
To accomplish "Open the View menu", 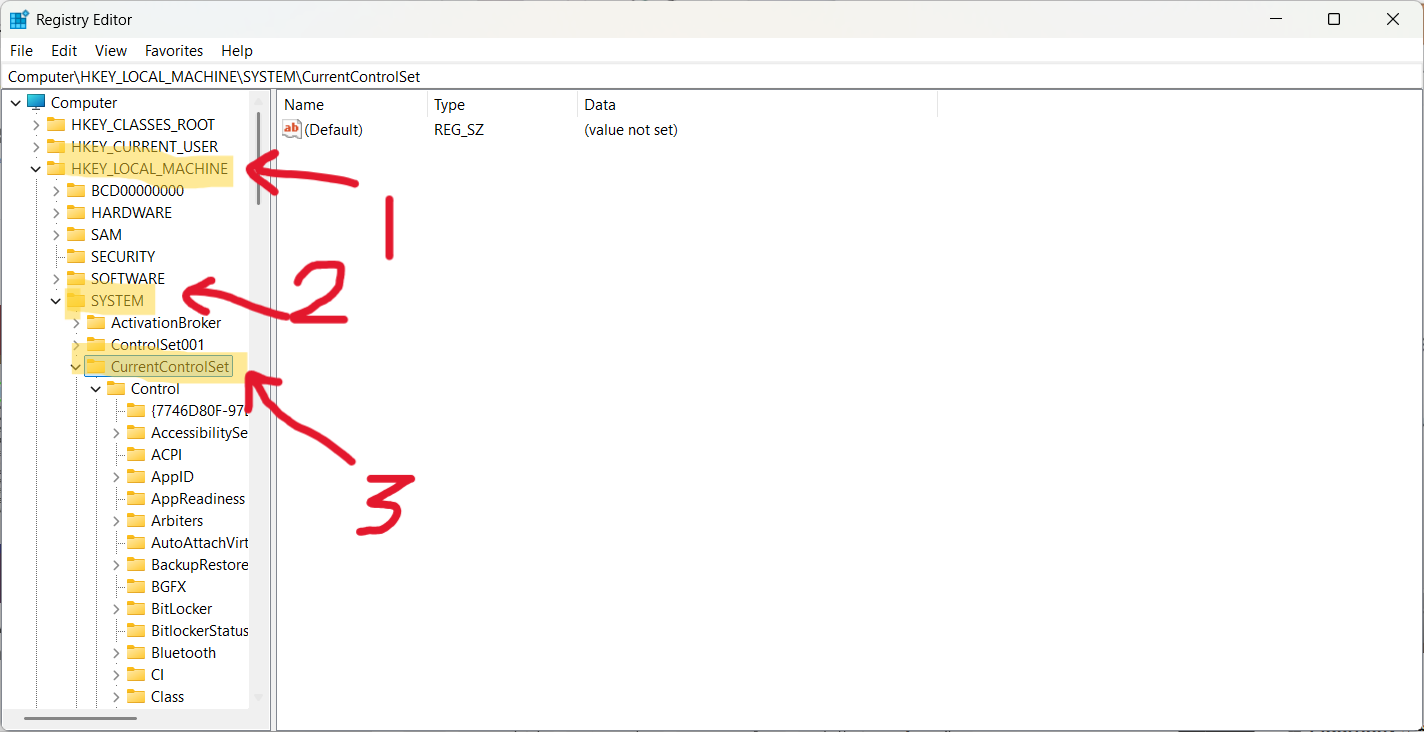I will 111,50.
